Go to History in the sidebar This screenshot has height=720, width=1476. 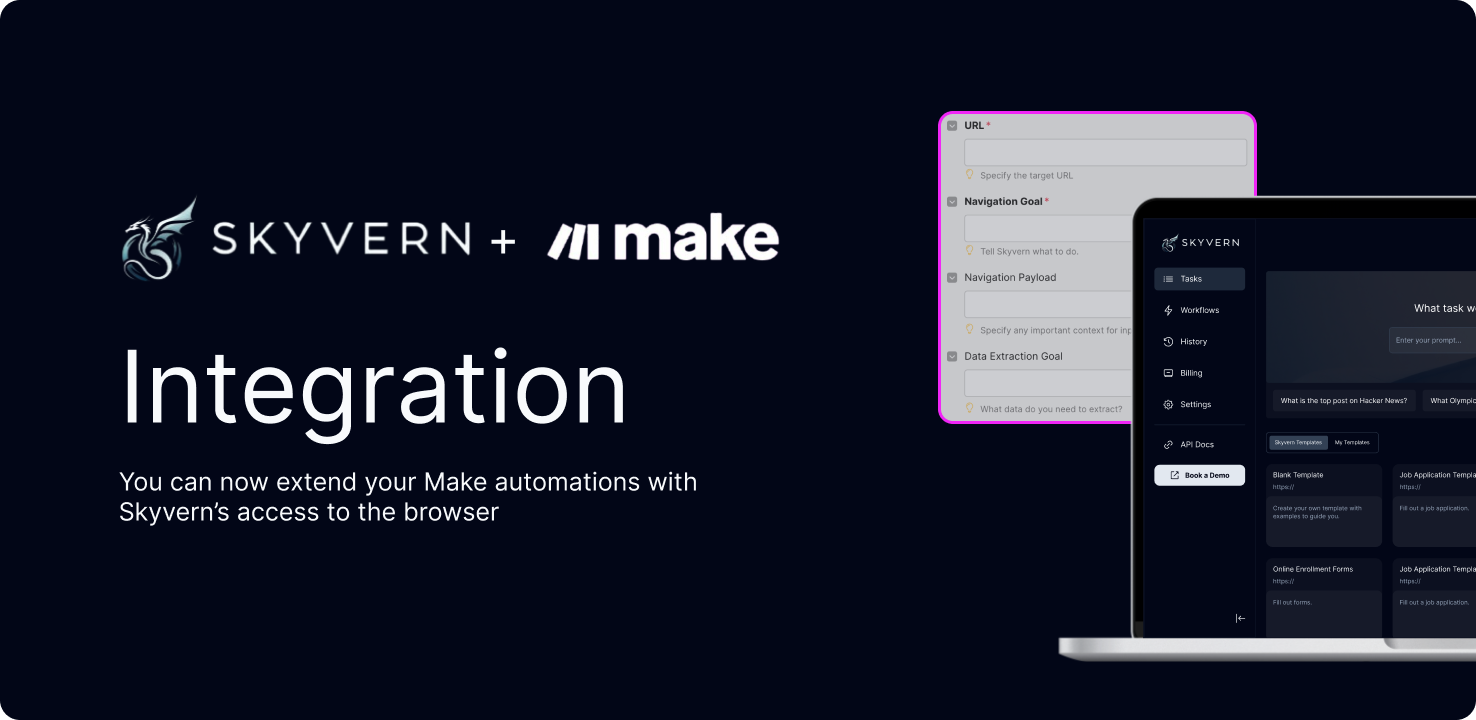click(1199, 342)
